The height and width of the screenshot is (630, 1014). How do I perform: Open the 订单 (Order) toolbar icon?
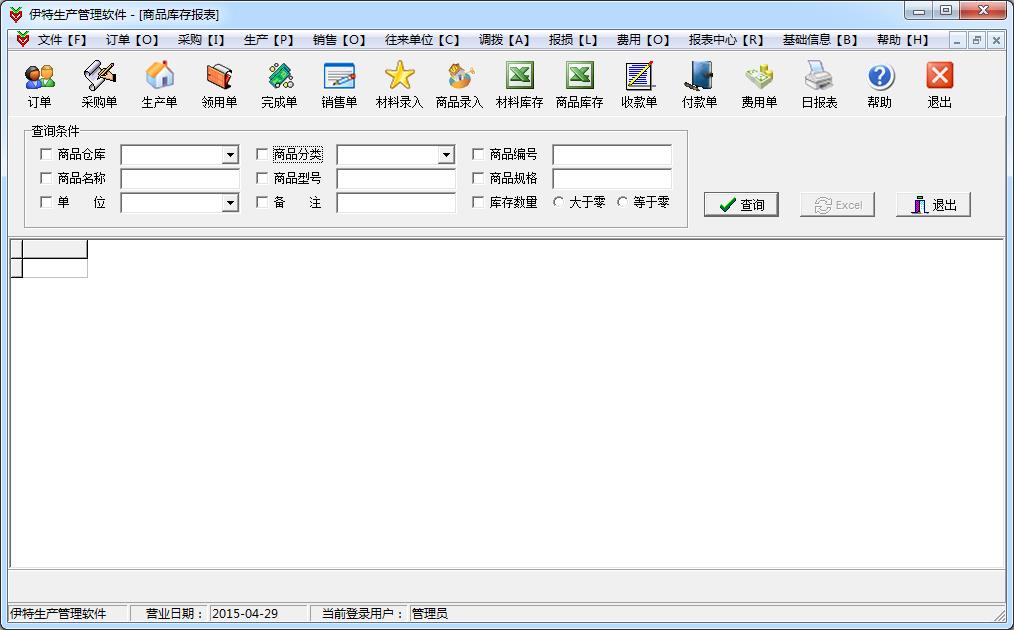(40, 84)
